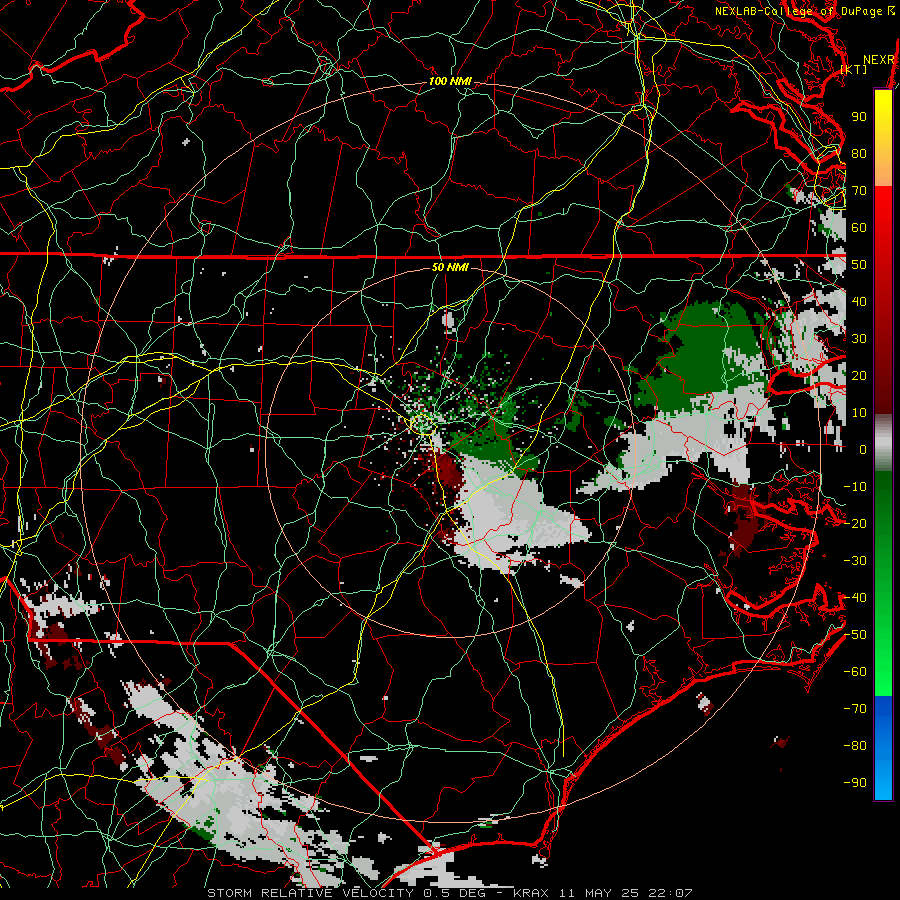Select the -10 value on the velocity scale
The height and width of the screenshot is (900, 900).
pyautogui.click(x=855, y=487)
